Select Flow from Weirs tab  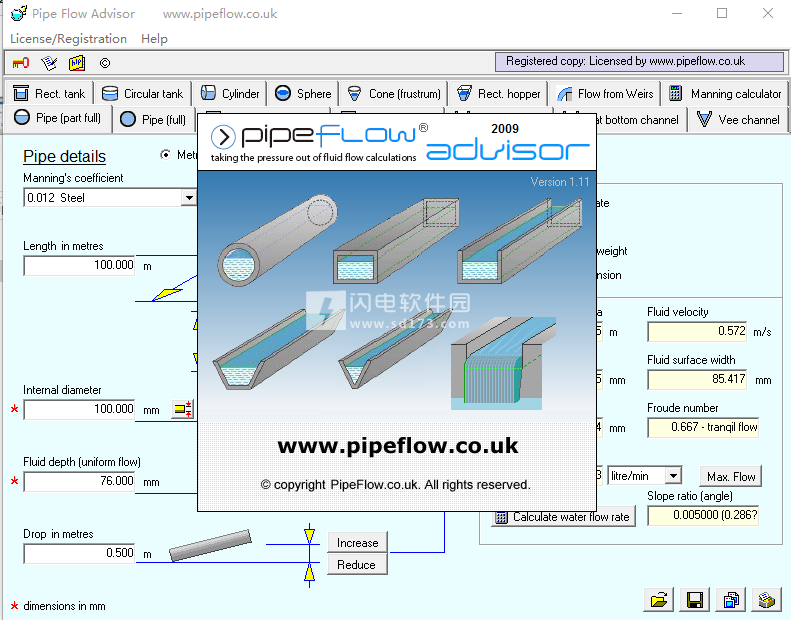[604, 93]
